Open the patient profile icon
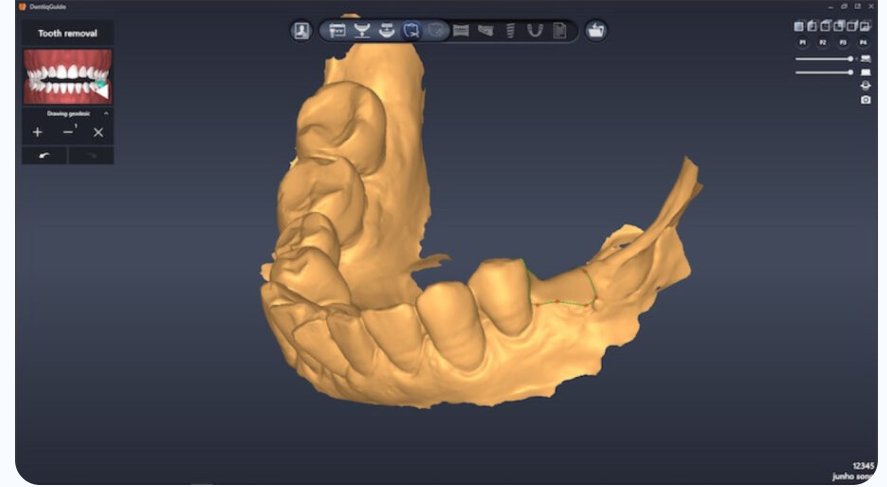Image resolution: width=887 pixels, height=487 pixels. tap(301, 31)
